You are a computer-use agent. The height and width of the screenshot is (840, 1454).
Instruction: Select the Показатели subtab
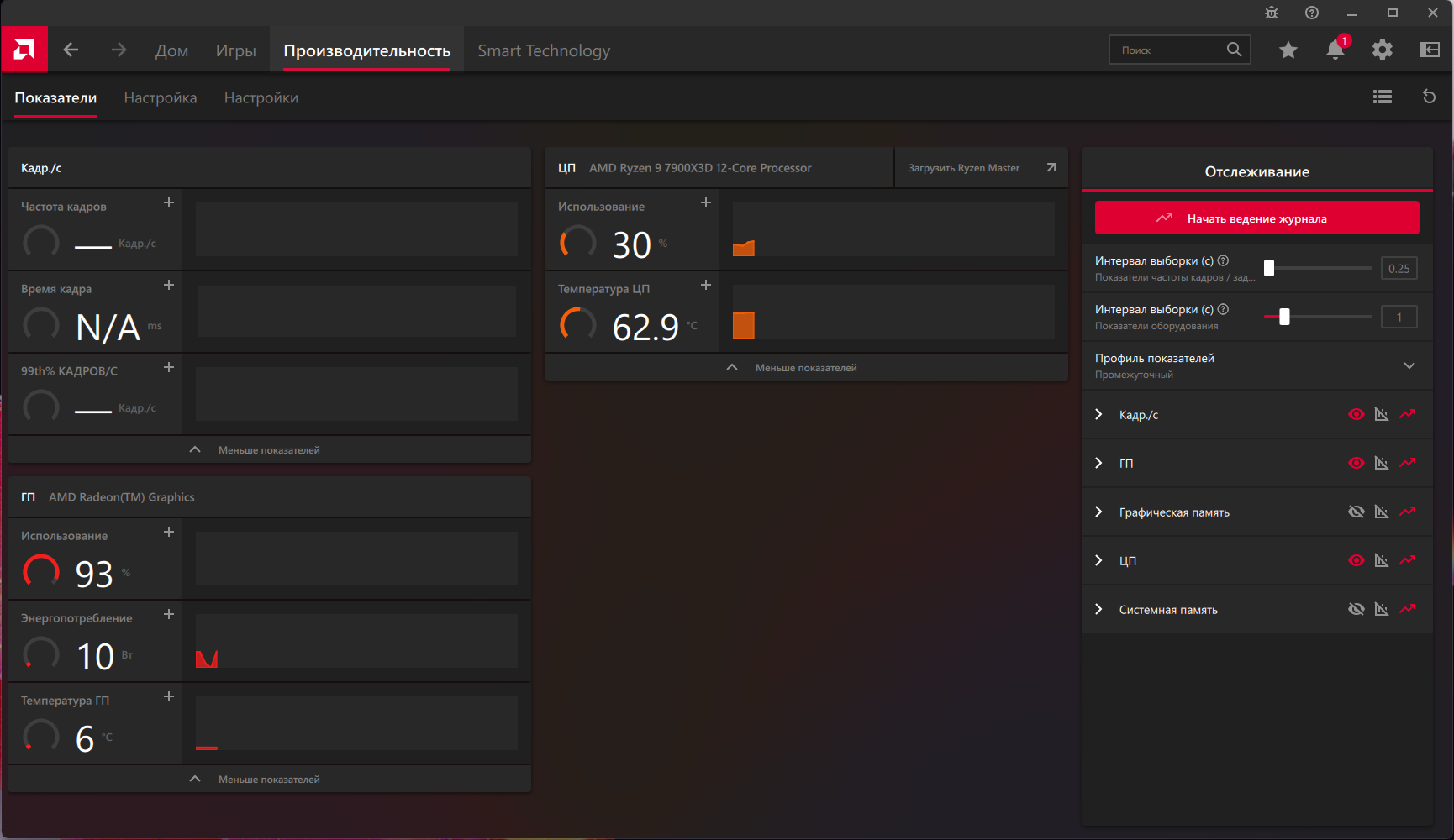point(55,97)
